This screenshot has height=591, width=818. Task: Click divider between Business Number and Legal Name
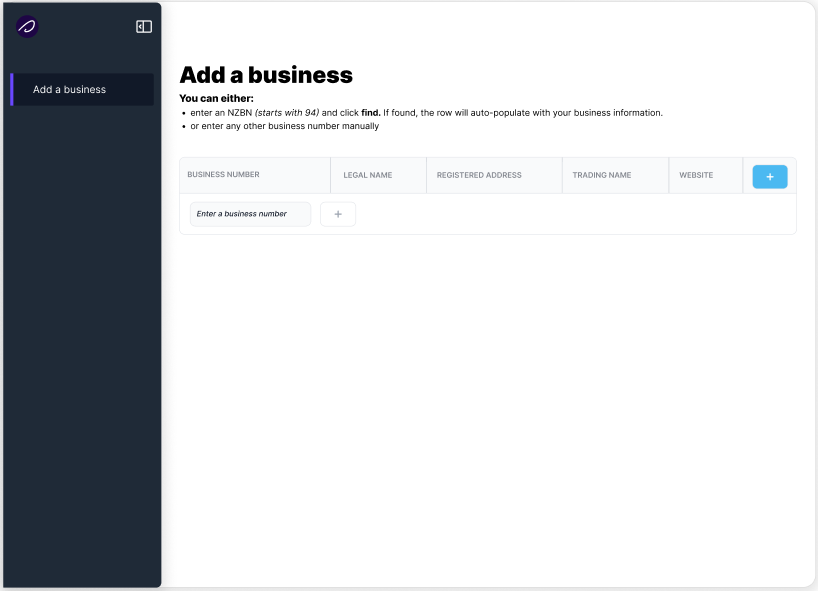click(x=331, y=175)
